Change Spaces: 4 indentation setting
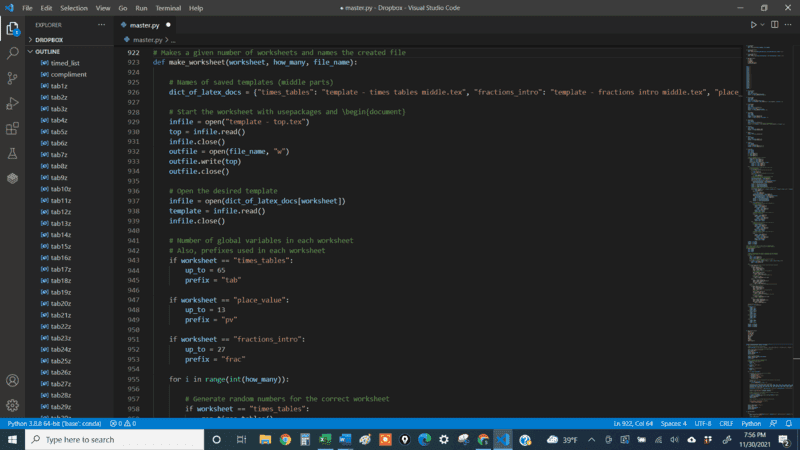Screen dimensions: 800x450 (x=672, y=423)
